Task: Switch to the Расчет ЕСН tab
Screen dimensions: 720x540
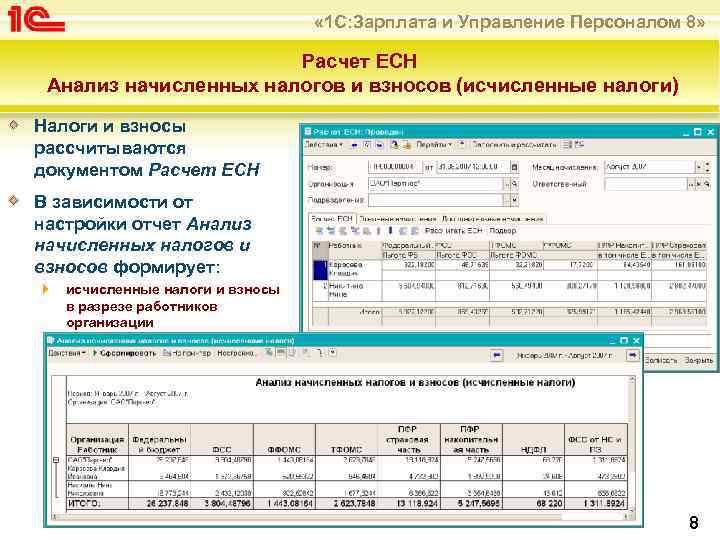Action: tap(332, 219)
